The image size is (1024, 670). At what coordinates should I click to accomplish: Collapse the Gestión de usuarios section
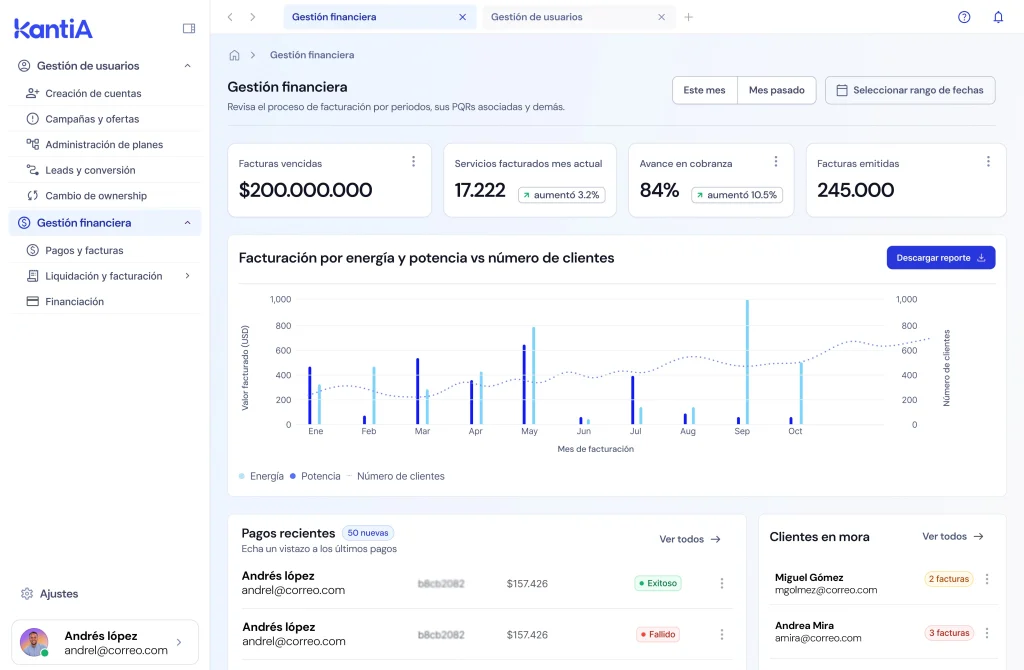[187, 66]
